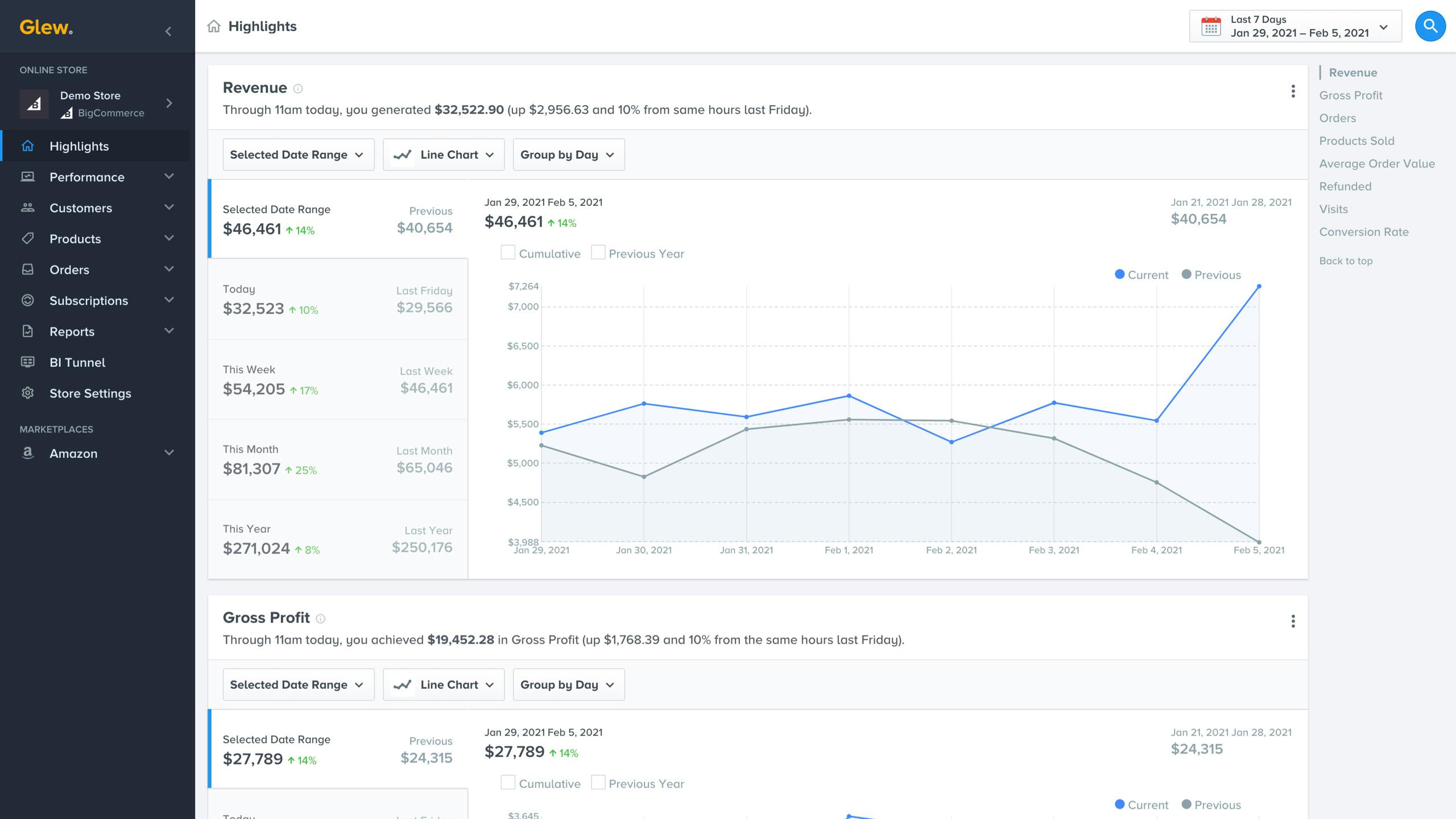The width and height of the screenshot is (1456, 819).
Task: Open Revenue Group by Day dropdown
Action: coord(569,155)
